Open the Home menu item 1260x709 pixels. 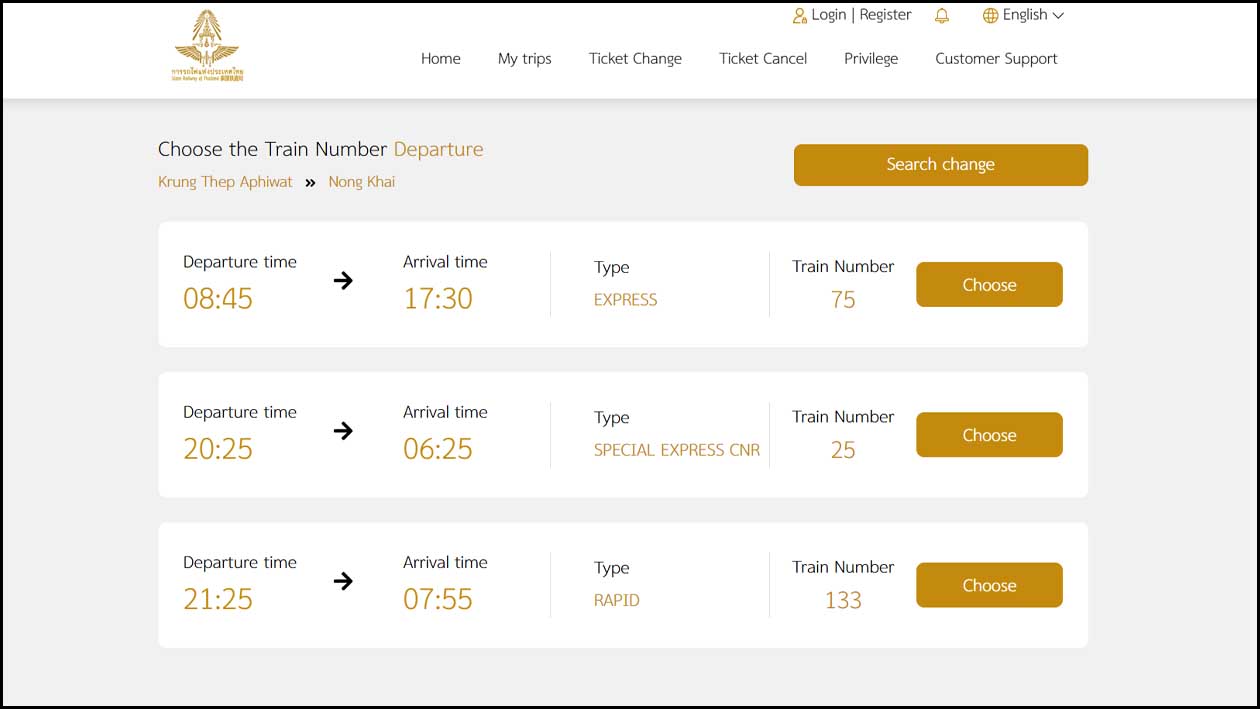pyautogui.click(x=440, y=58)
